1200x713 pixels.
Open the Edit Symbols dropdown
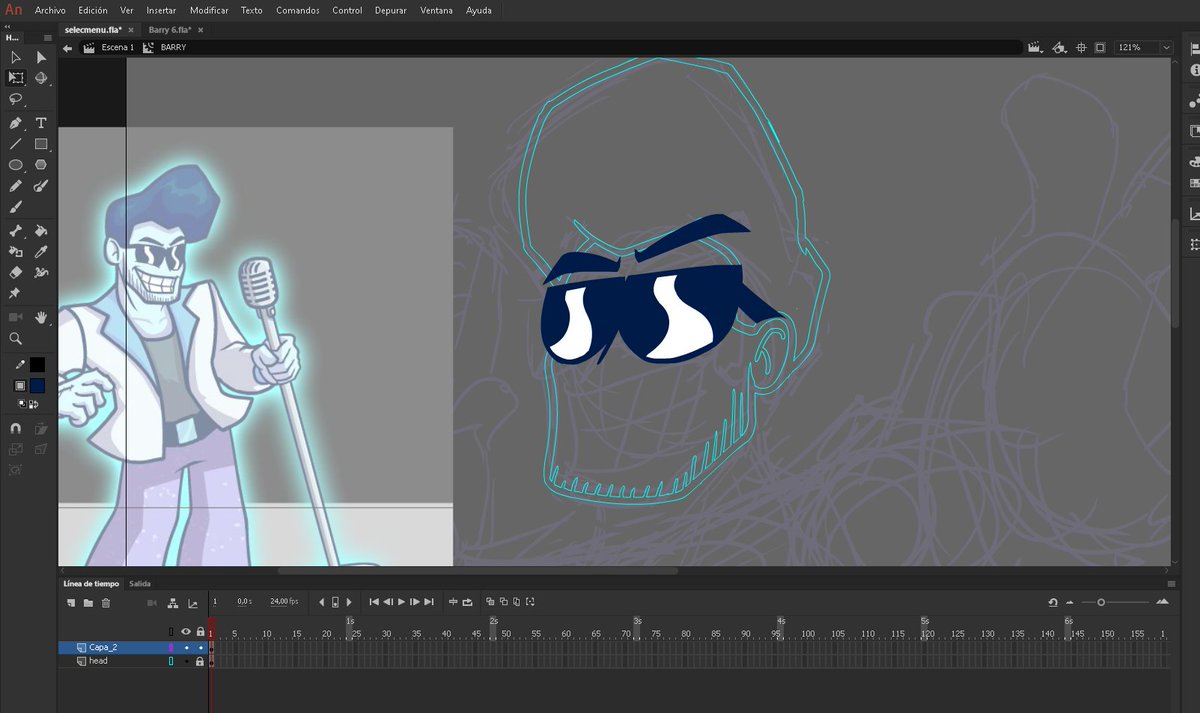coord(1060,47)
